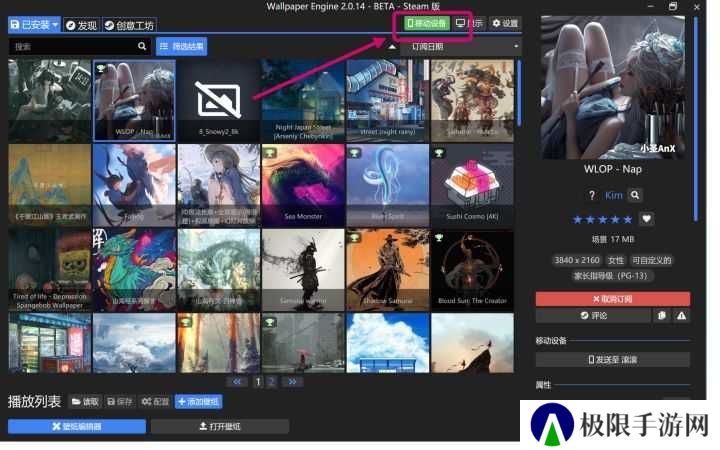Click the 可自定义的 customizable tag

pos(652,260)
